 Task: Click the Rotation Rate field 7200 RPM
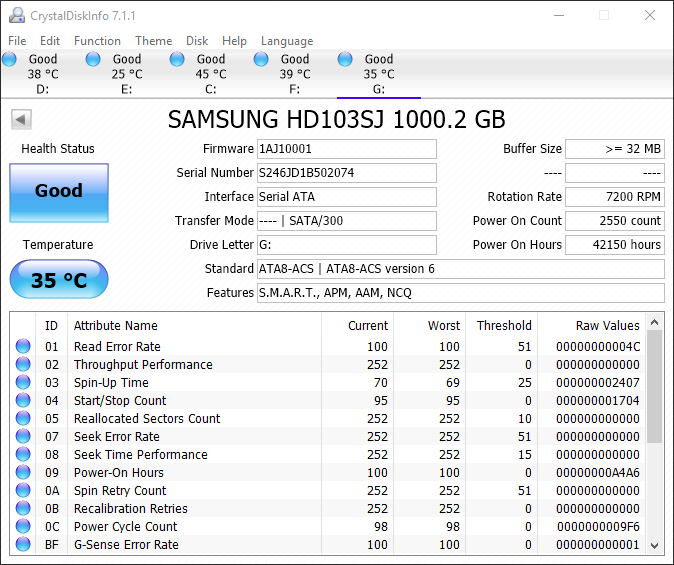click(615, 197)
